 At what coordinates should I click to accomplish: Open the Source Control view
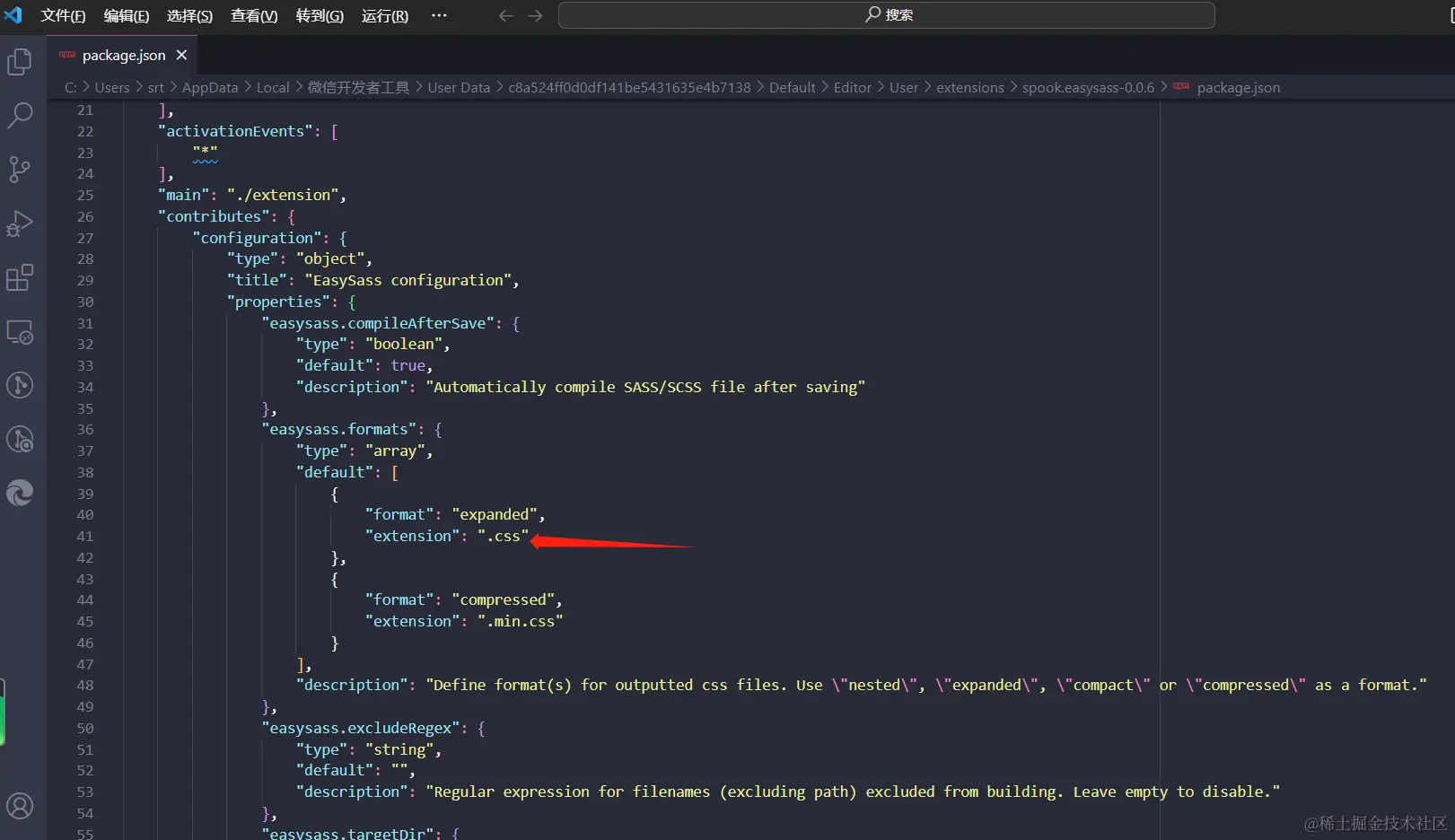click(20, 169)
